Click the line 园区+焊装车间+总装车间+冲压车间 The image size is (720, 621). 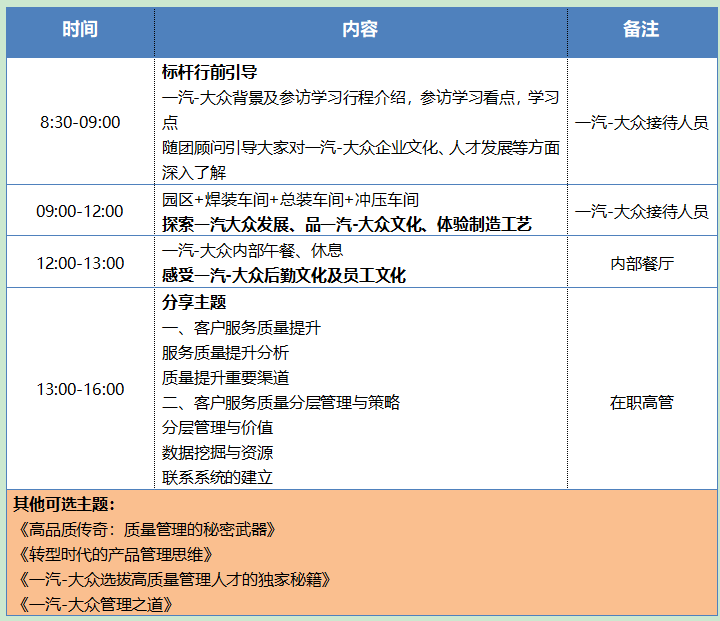[x=290, y=199]
